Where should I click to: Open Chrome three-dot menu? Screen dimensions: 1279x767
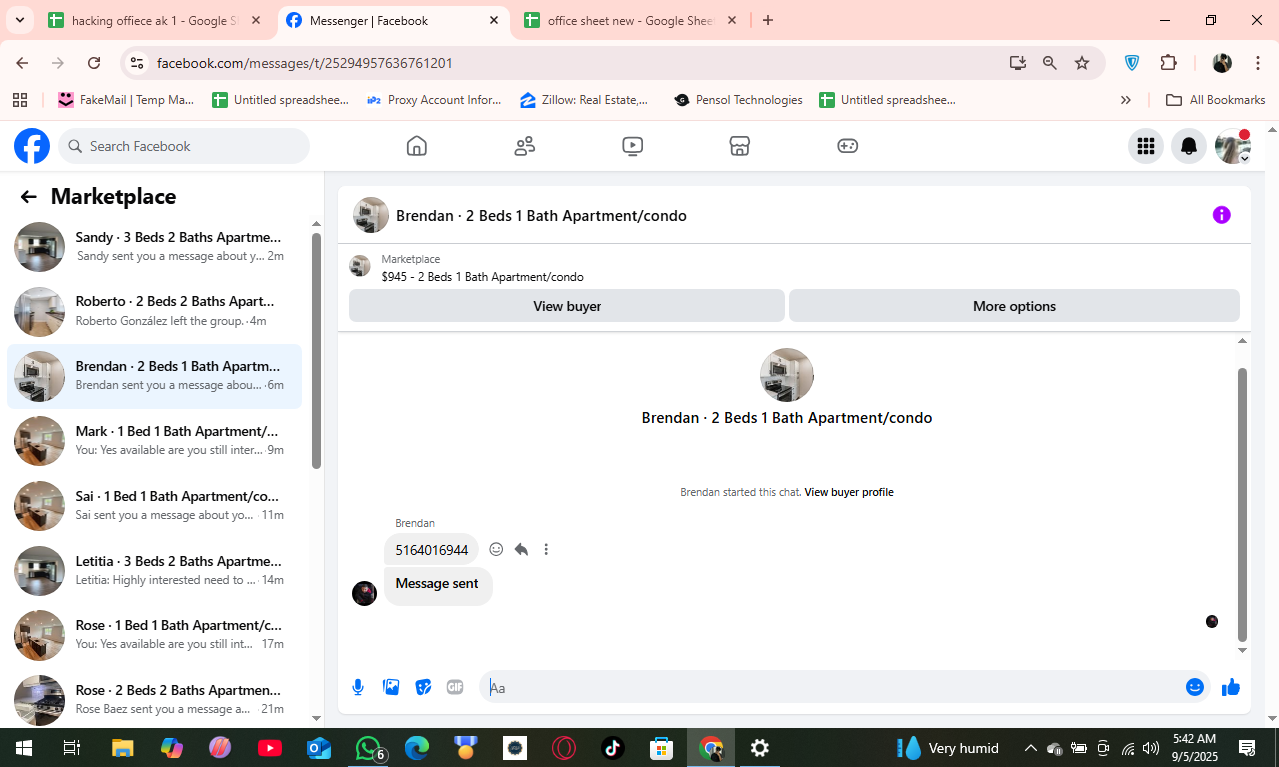tap(1257, 62)
